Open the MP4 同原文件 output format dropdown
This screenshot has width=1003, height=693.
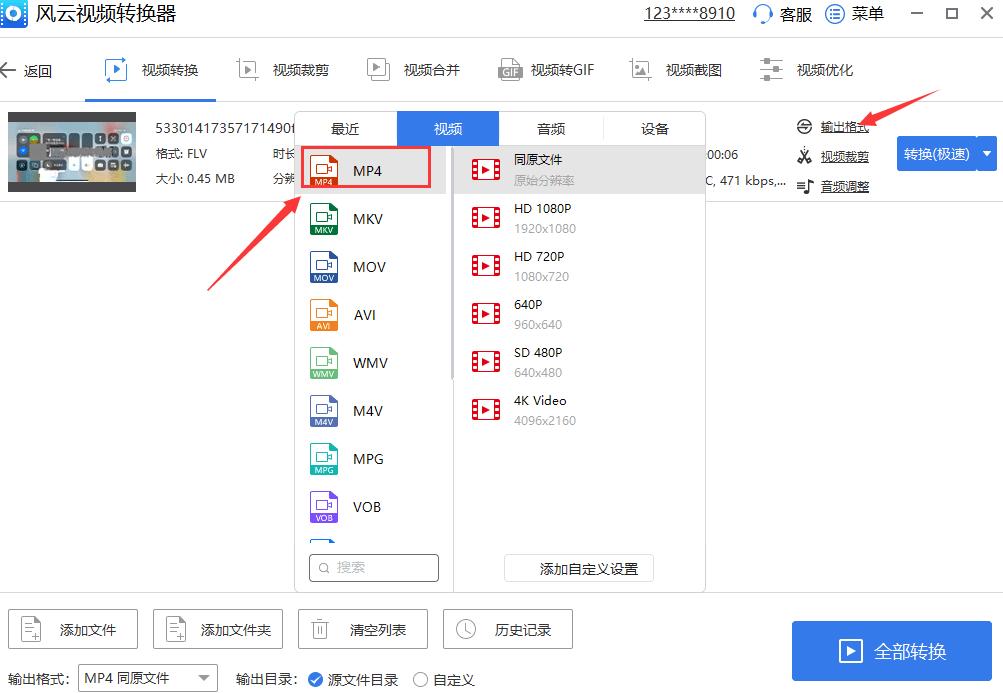(146, 678)
